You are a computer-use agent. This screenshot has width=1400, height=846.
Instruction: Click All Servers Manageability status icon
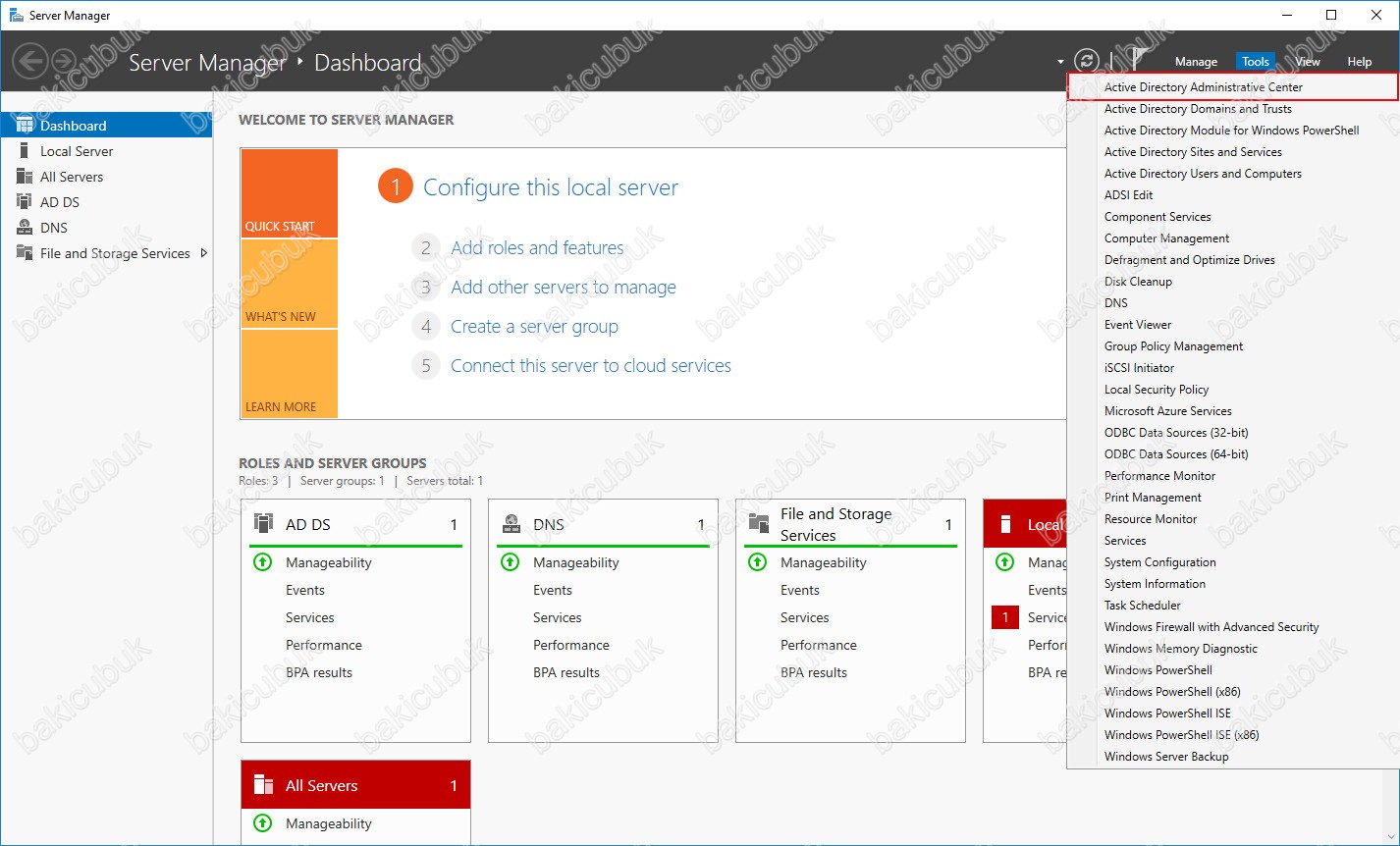pyautogui.click(x=262, y=823)
